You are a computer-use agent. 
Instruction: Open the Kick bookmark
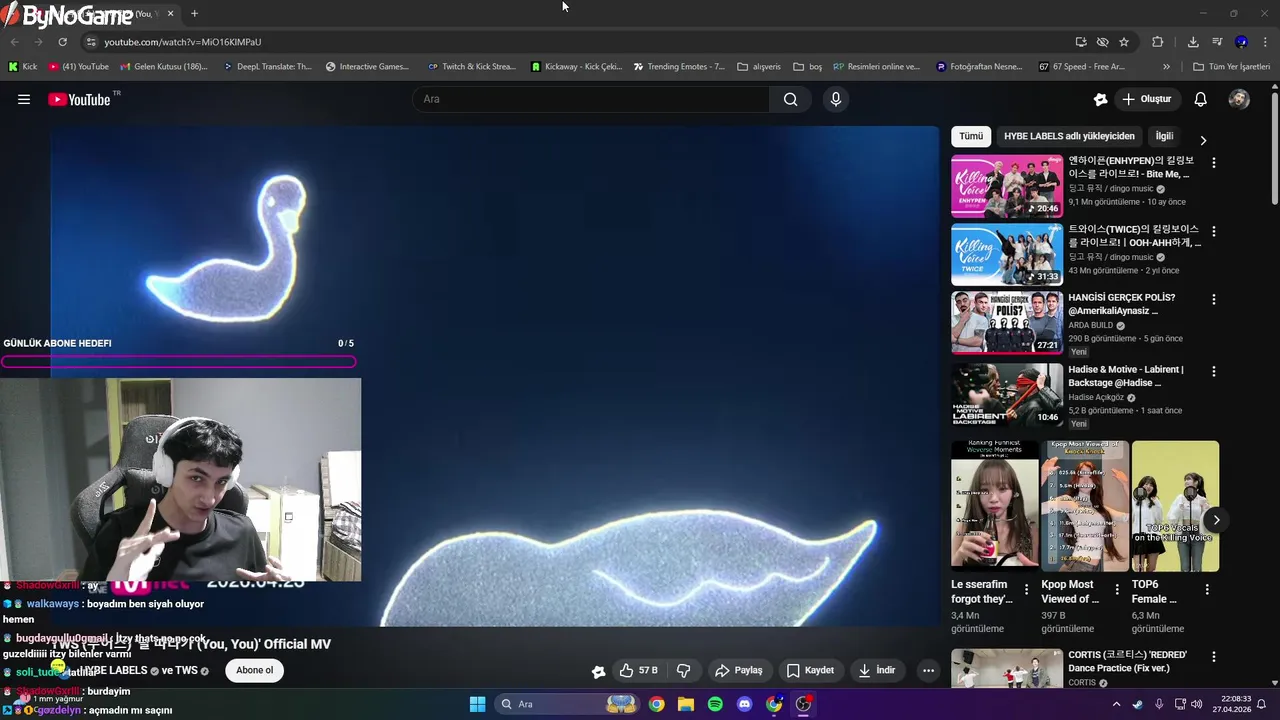point(22,67)
